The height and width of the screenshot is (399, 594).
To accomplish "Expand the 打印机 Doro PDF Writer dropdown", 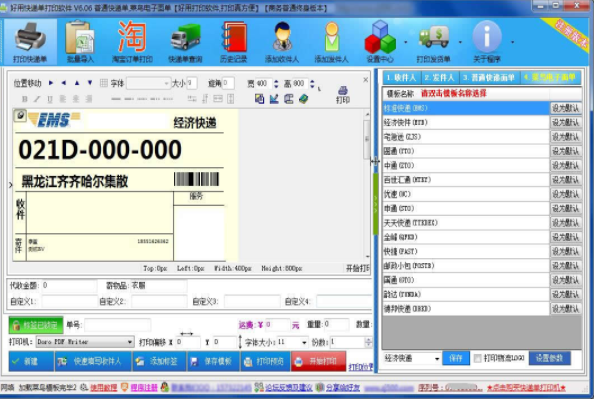I will click(85, 342).
